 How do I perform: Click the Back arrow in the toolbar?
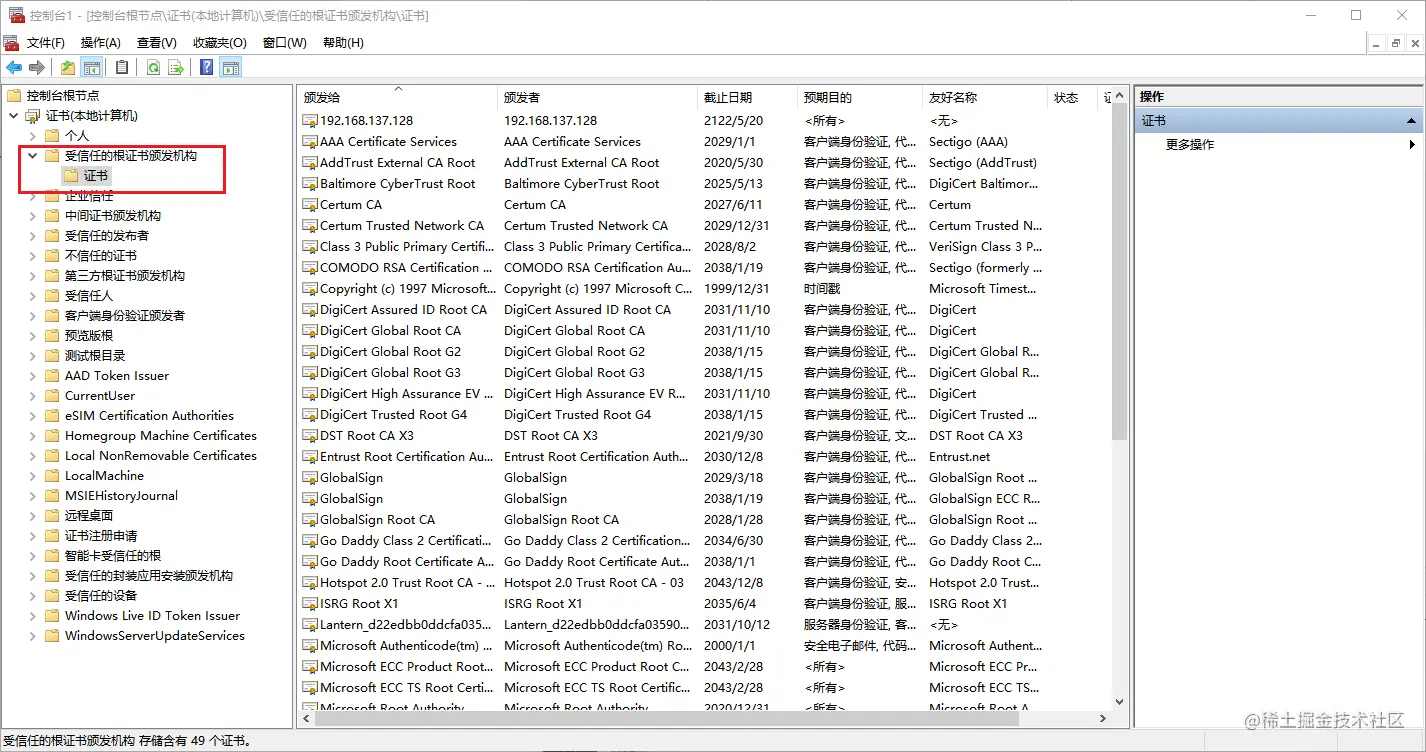point(14,68)
